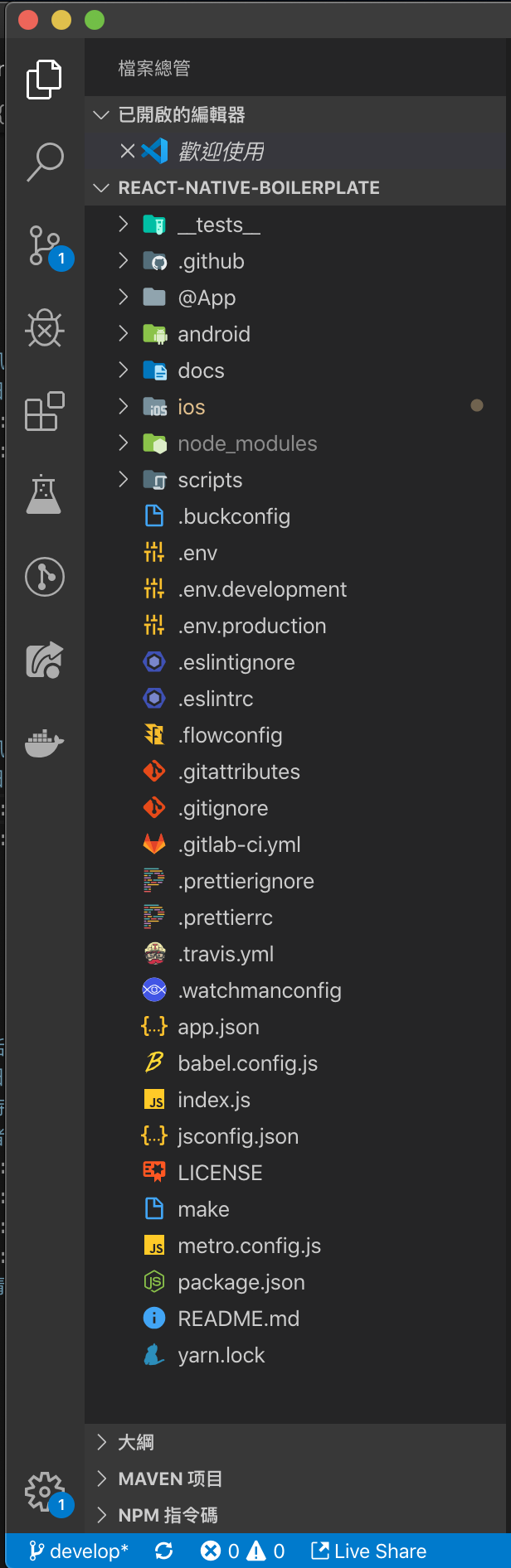Open the Run and Debug view
511x1568 pixels.
point(45,329)
